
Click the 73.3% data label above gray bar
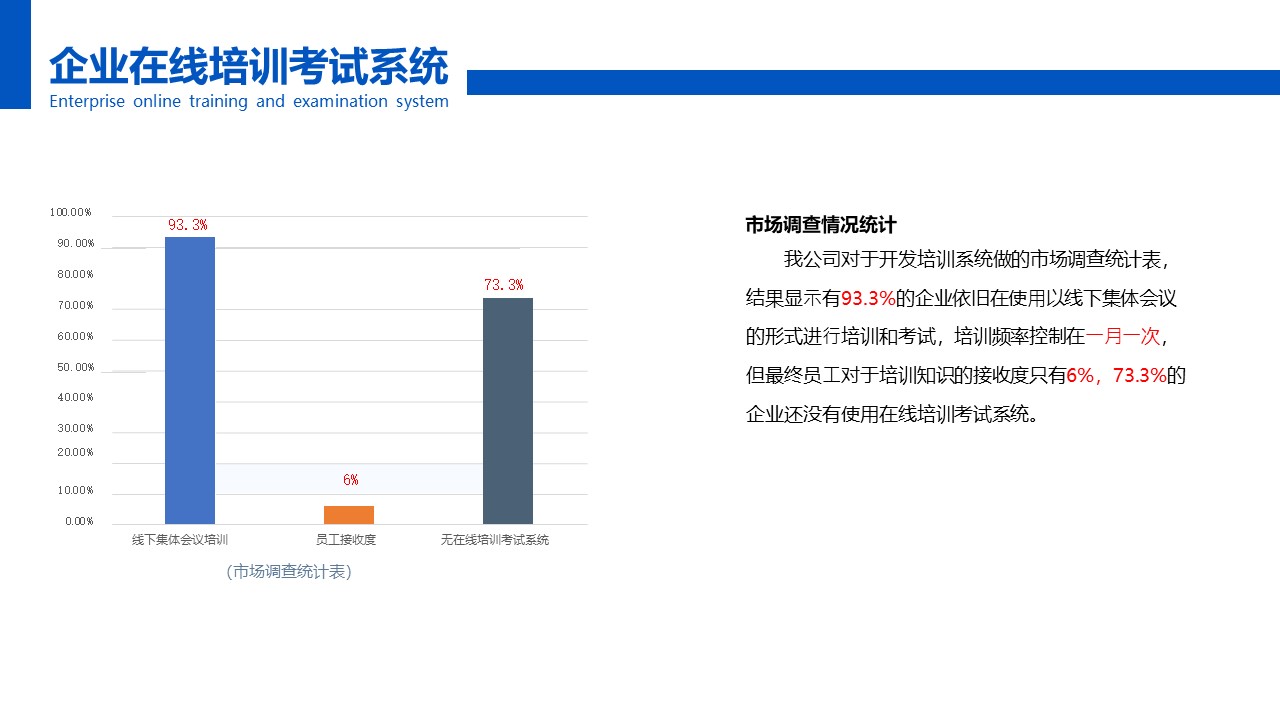504,285
